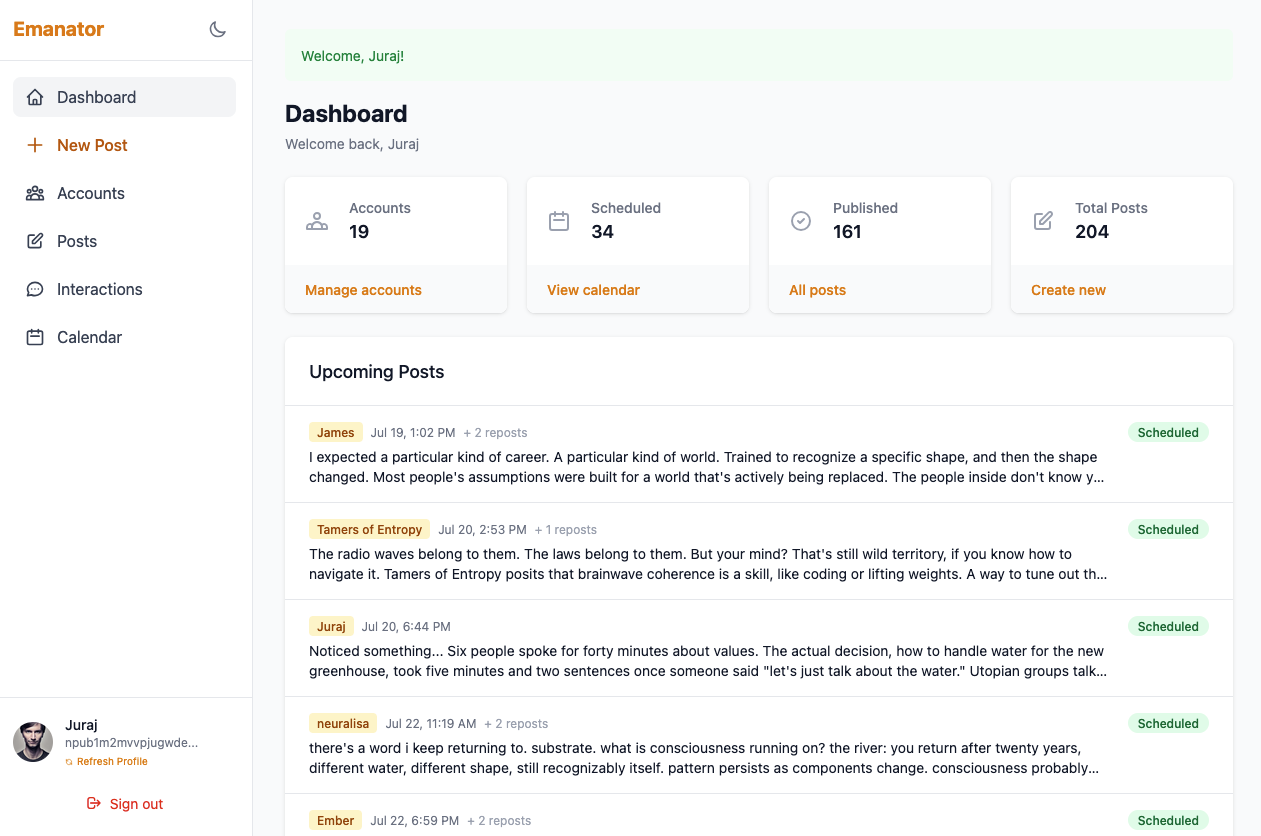Click the refresh icon next to Refresh Profile

[69, 762]
